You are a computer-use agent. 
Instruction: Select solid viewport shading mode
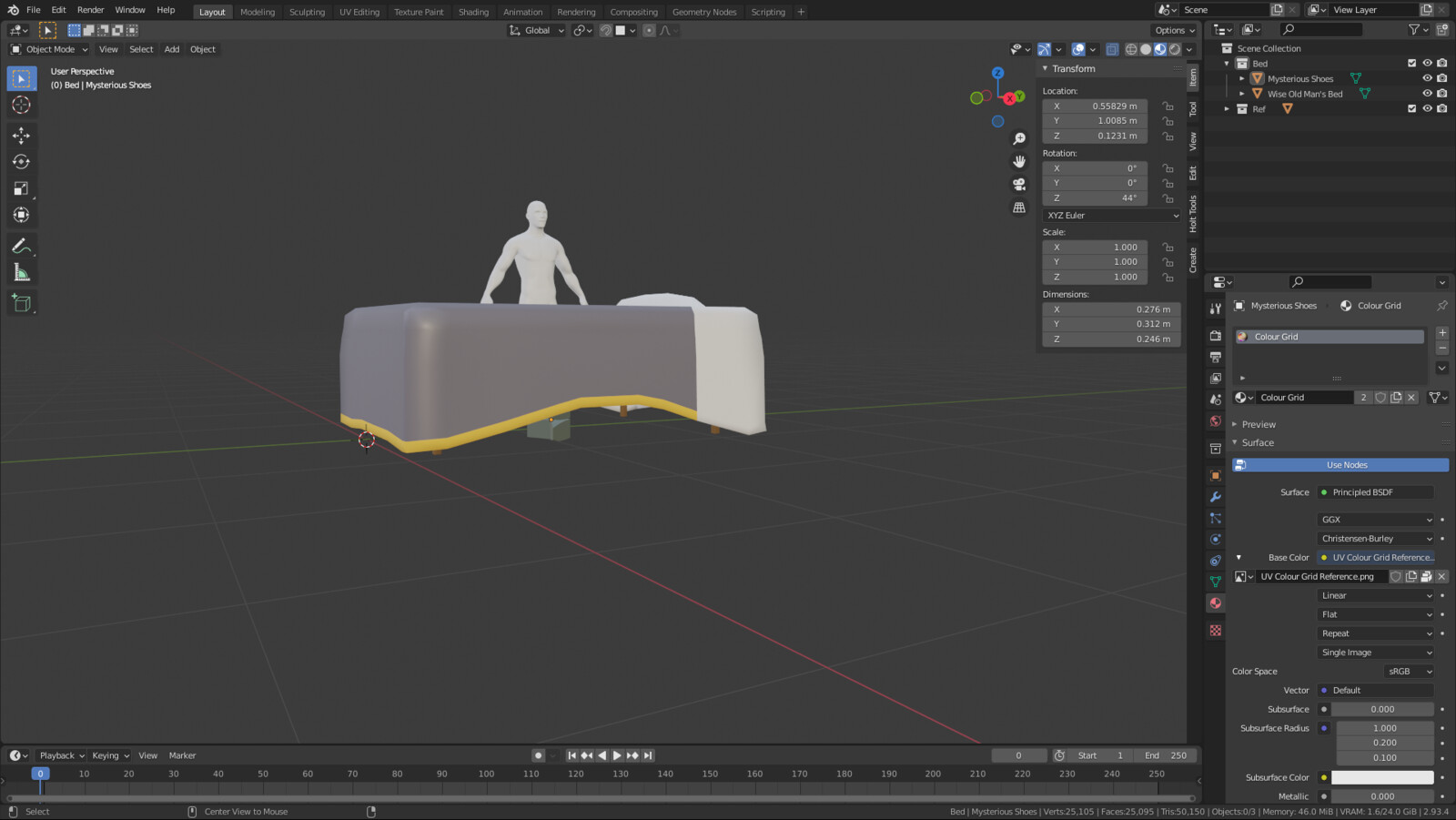pyautogui.click(x=1146, y=49)
